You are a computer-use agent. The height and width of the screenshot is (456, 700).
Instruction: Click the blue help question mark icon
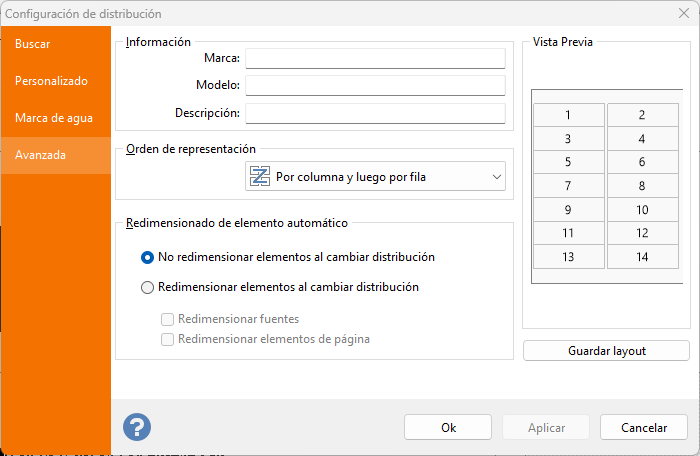pos(137,427)
